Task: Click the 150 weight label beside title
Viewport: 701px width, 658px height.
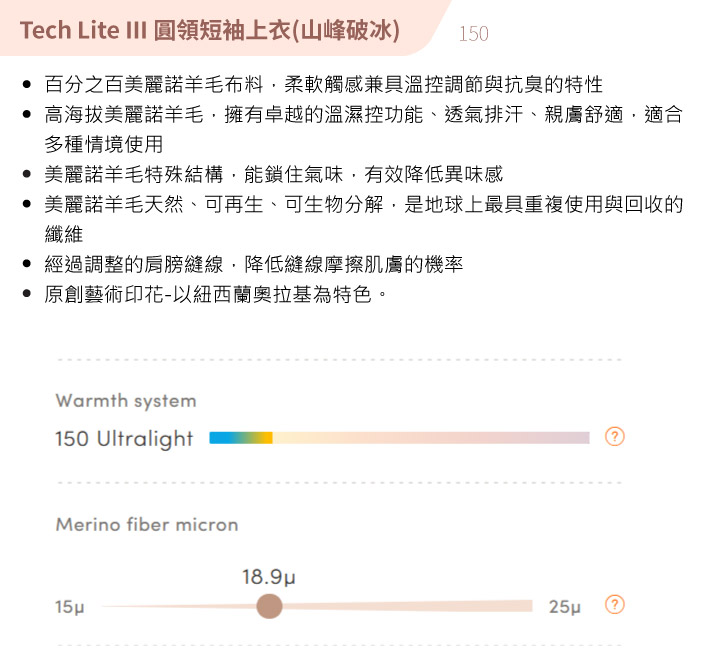Action: click(473, 34)
